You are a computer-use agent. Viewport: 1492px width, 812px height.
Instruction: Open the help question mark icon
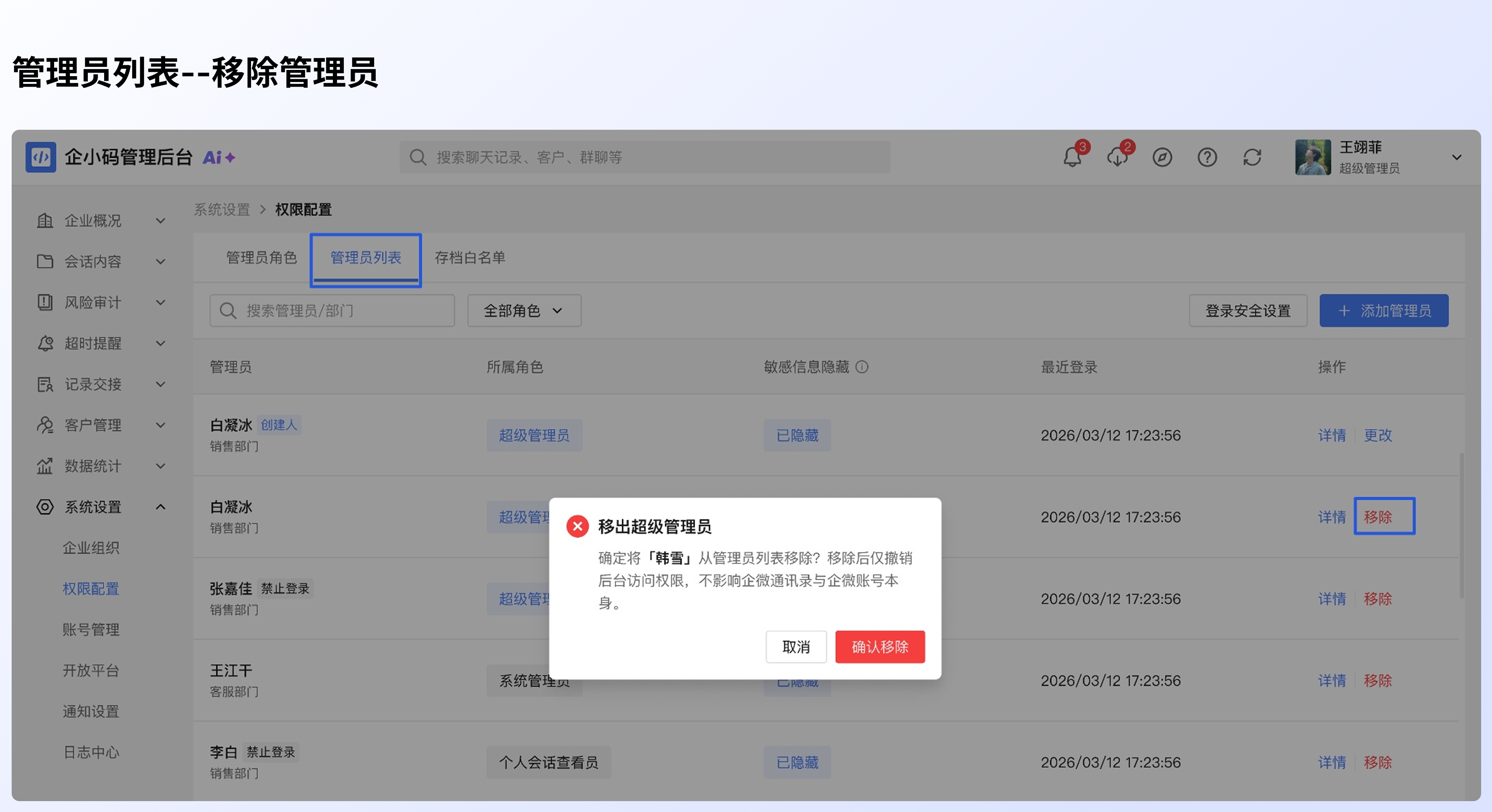(x=1207, y=157)
